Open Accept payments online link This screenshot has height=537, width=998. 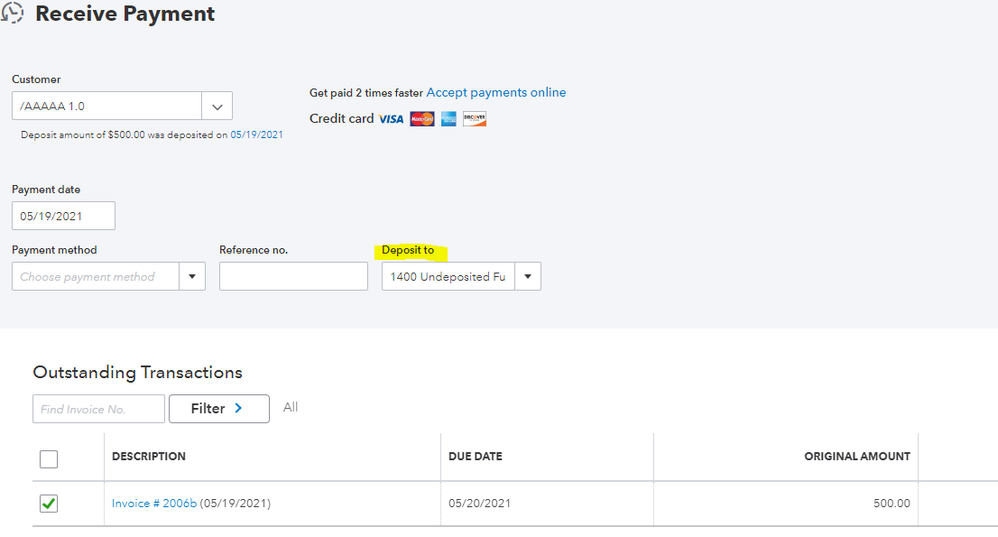point(496,92)
